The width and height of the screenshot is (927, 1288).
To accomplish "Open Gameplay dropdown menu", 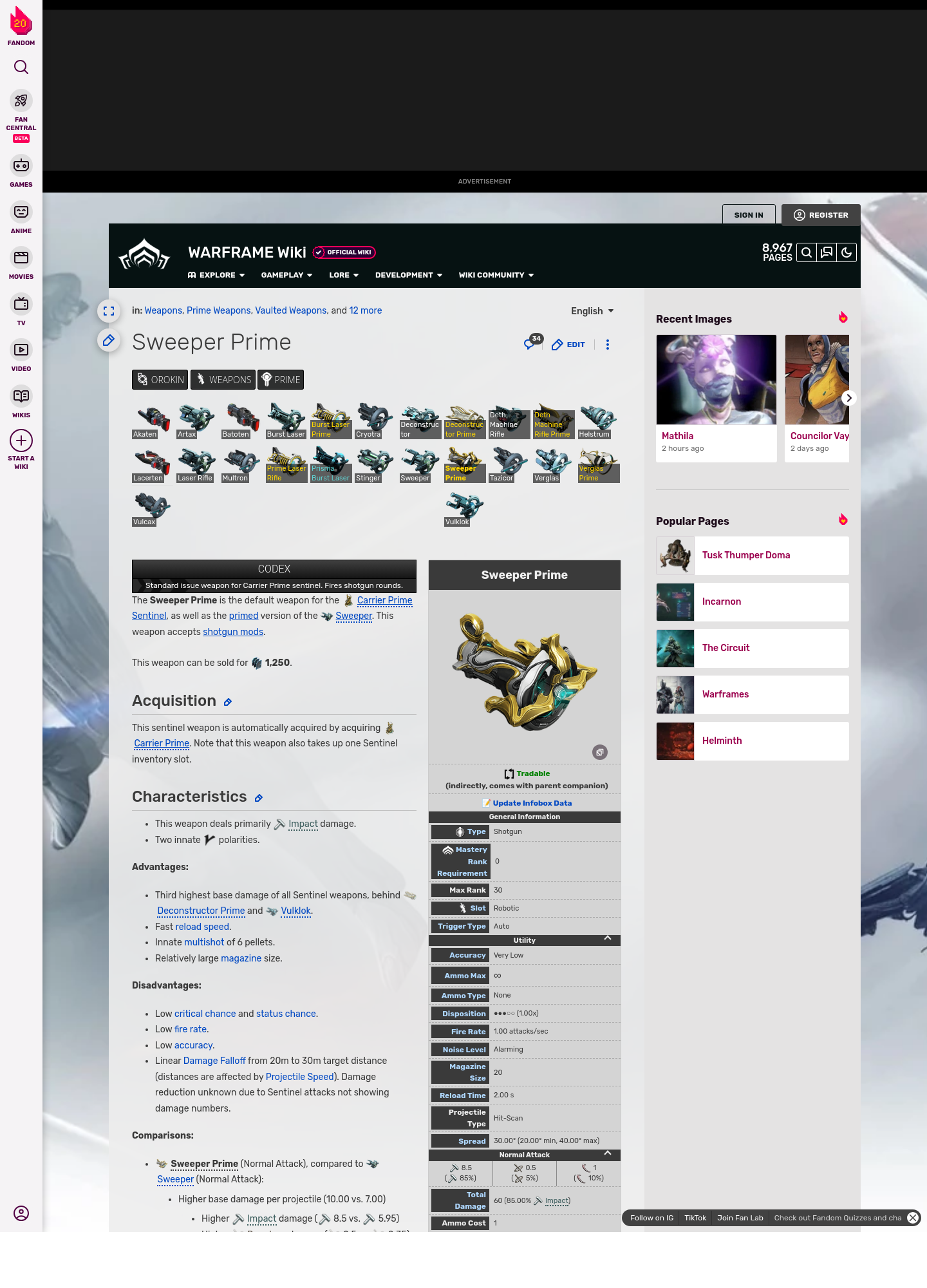I will [x=286, y=275].
